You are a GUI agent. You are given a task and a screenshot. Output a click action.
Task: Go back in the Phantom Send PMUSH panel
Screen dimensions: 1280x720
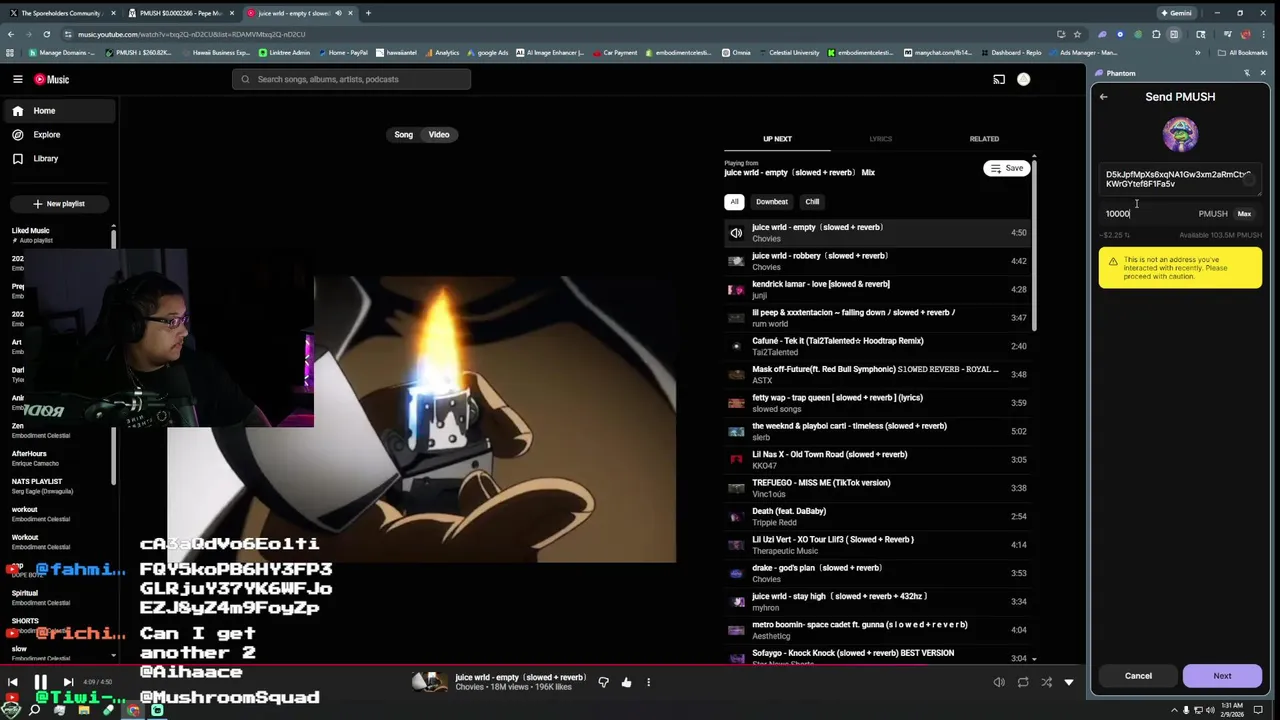(1103, 97)
